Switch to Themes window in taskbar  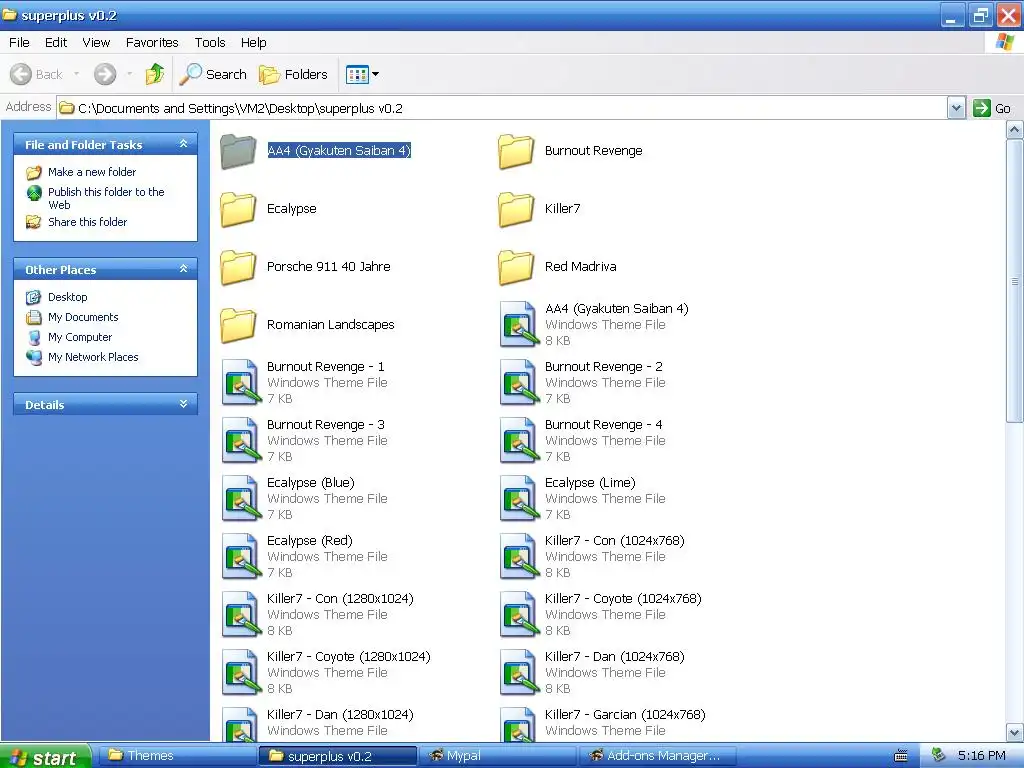pyautogui.click(x=176, y=756)
